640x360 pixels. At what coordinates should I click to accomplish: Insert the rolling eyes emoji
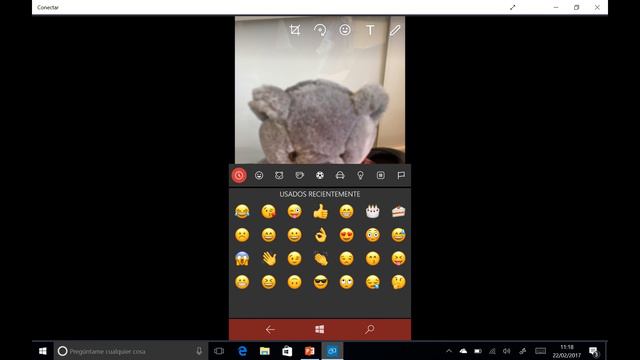[347, 282]
